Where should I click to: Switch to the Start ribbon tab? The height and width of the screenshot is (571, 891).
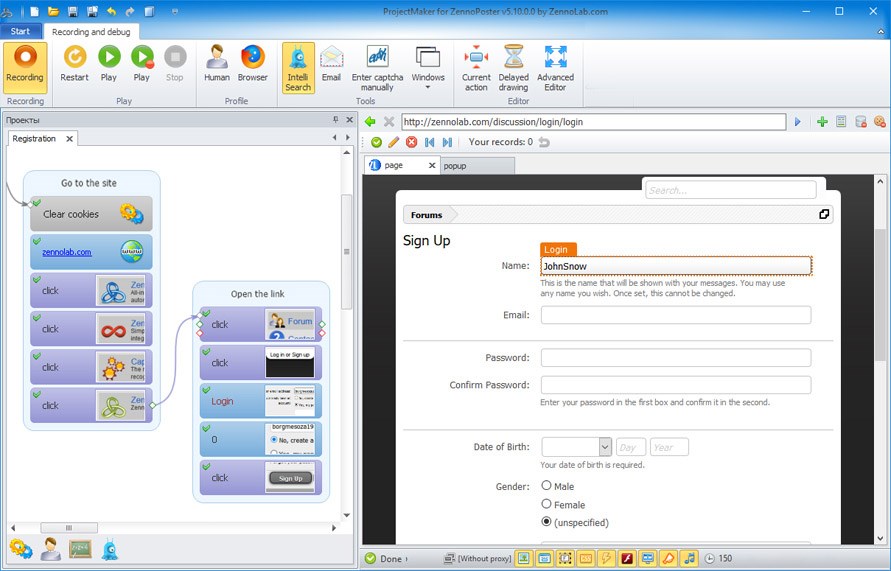point(20,31)
